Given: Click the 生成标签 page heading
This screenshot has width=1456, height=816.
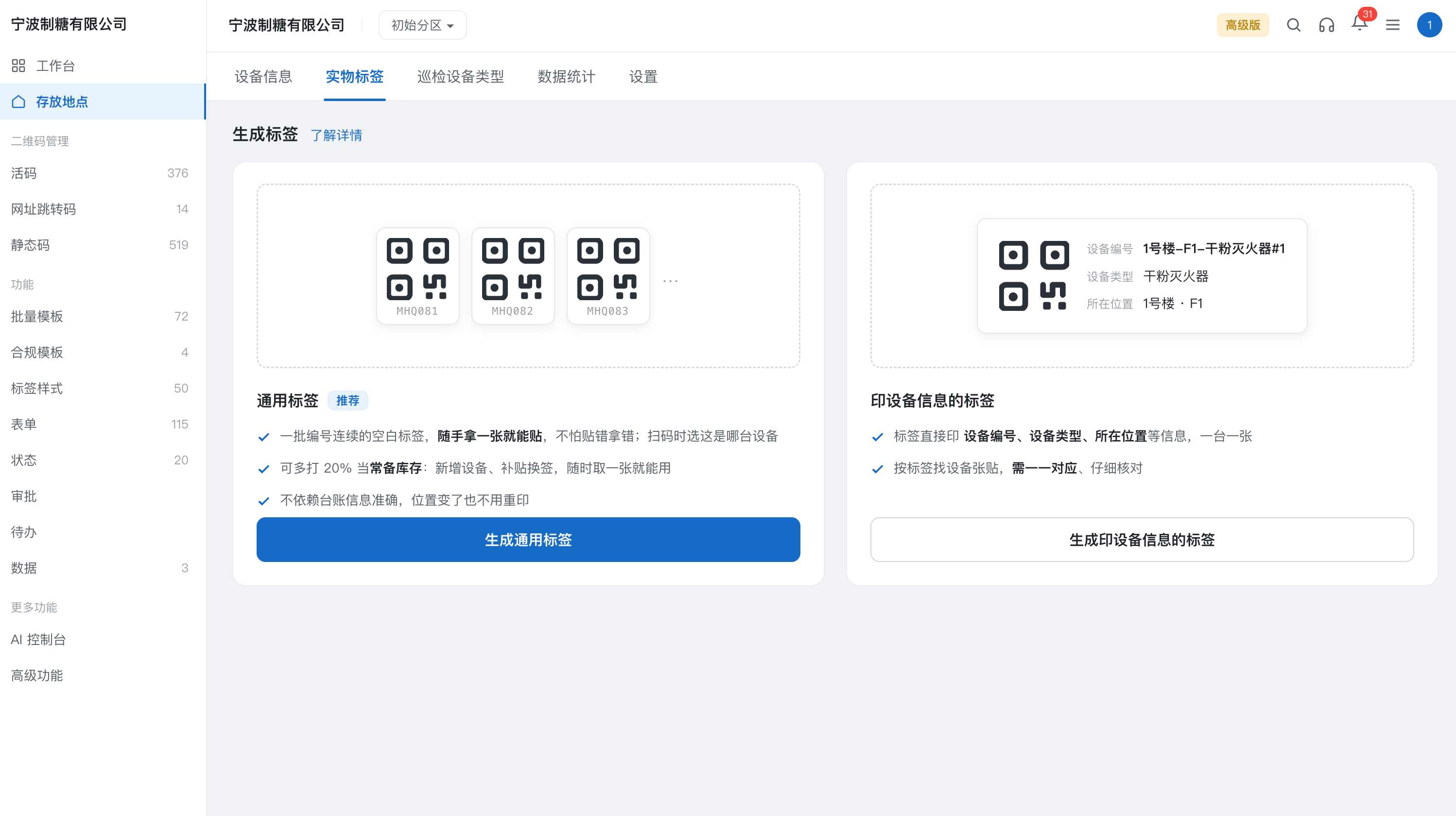Looking at the screenshot, I should (x=265, y=135).
